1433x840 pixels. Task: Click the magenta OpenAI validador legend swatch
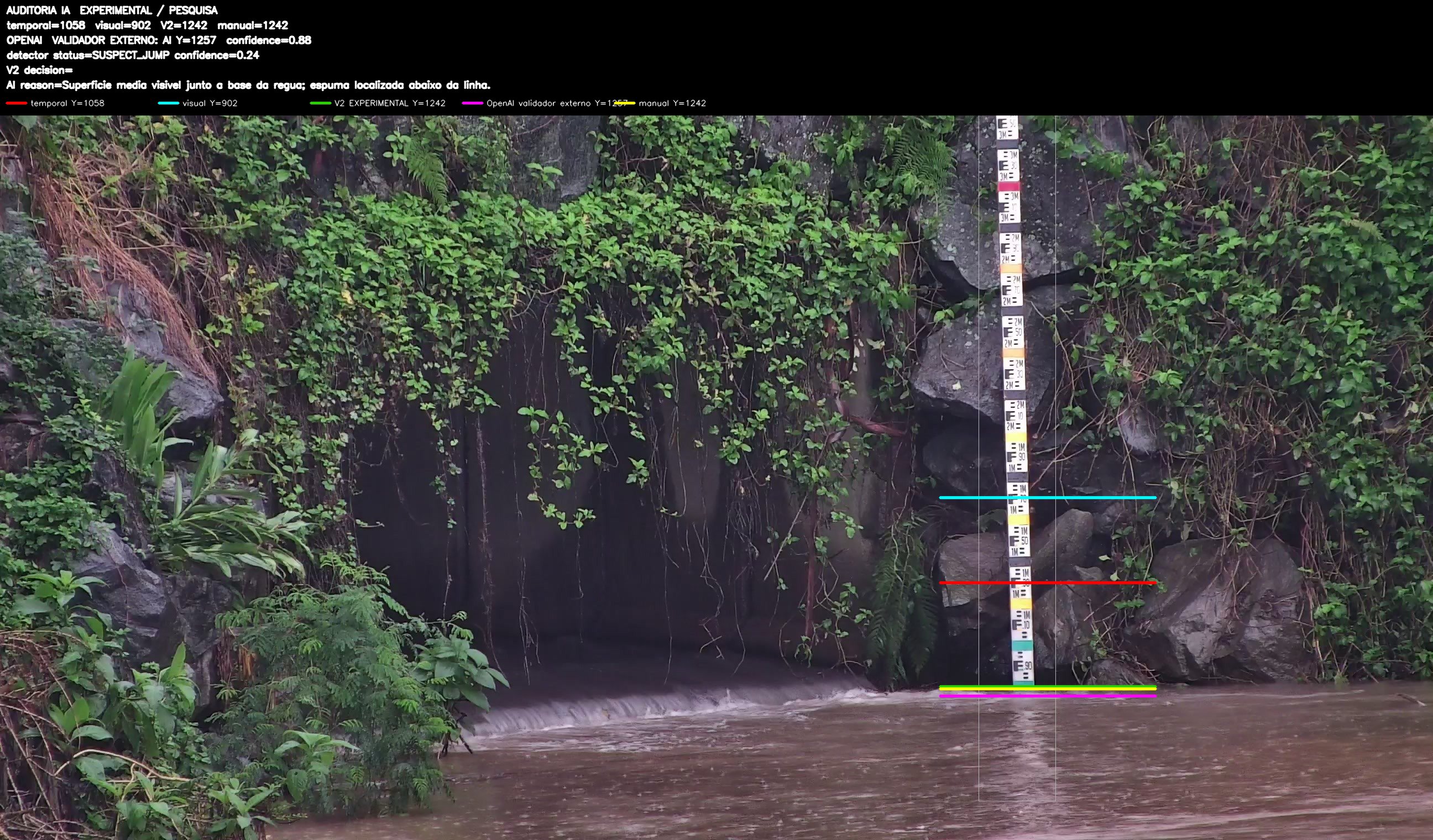472,103
